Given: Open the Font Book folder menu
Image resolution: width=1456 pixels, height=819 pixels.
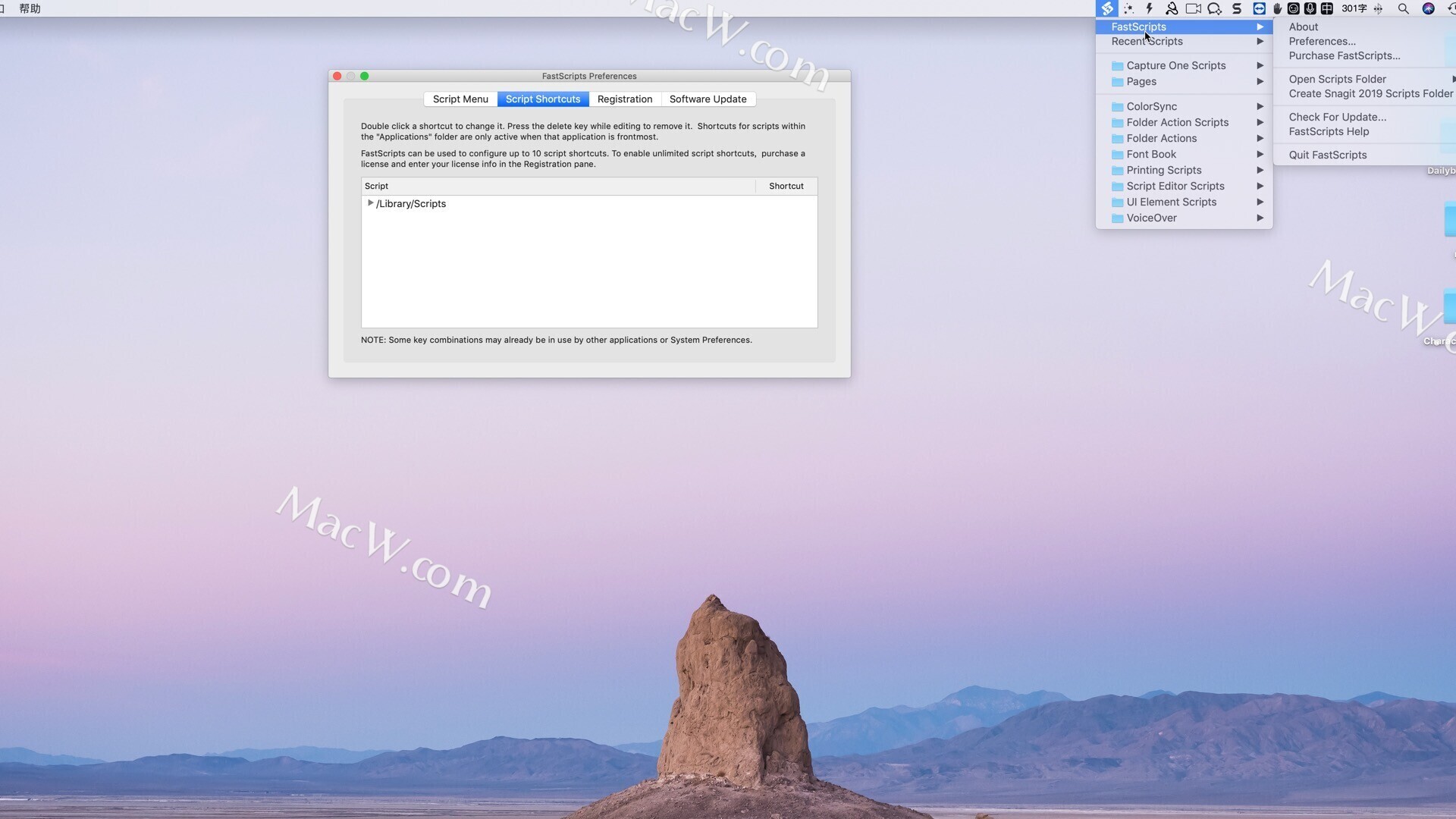Looking at the screenshot, I should pos(1184,154).
